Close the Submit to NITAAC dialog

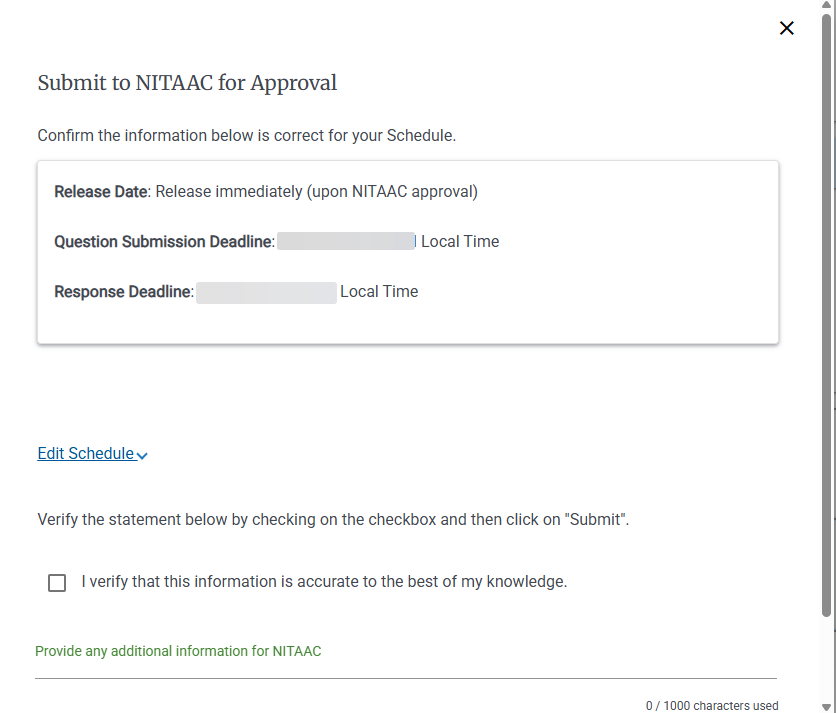click(x=787, y=28)
